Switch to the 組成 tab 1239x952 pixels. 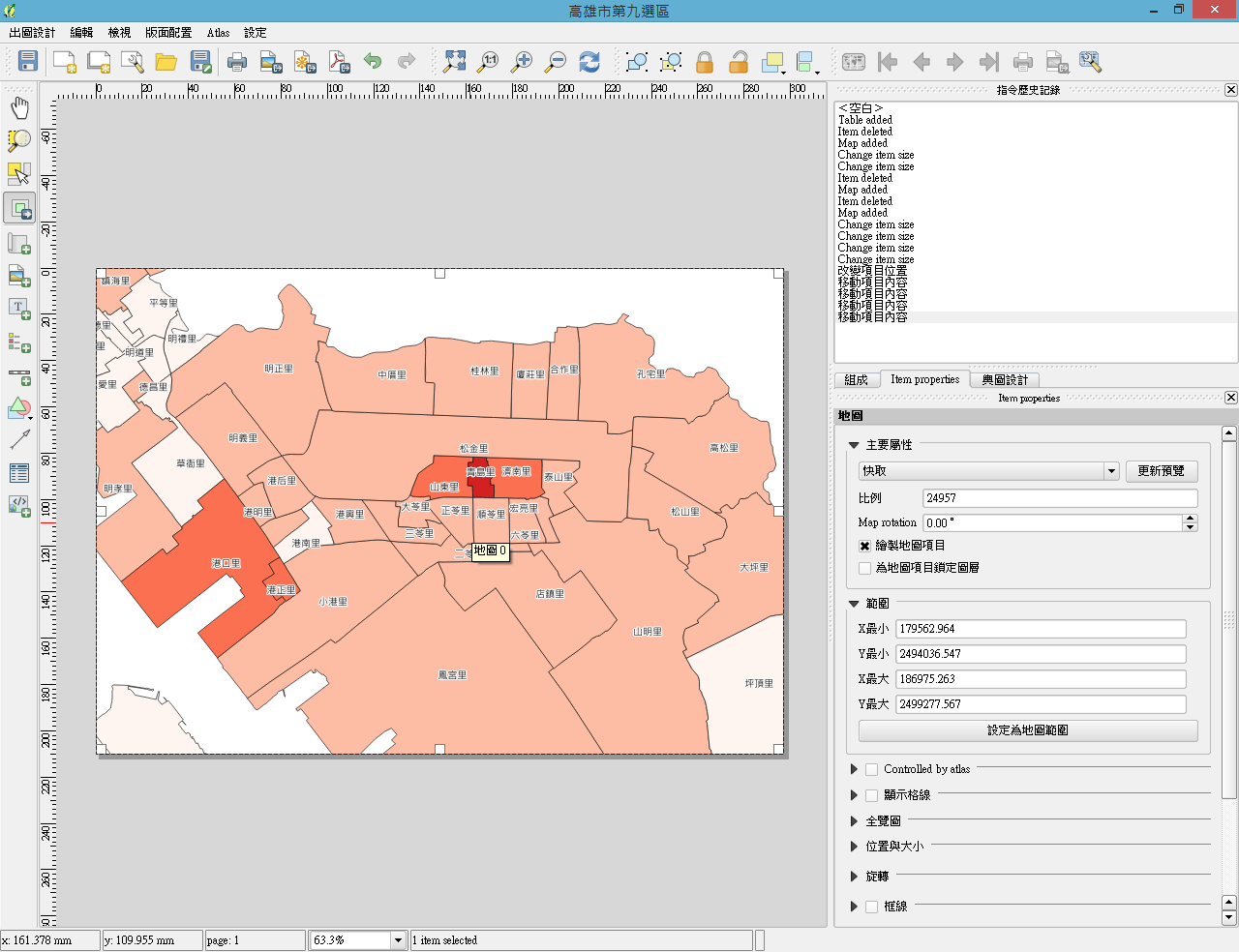856,380
